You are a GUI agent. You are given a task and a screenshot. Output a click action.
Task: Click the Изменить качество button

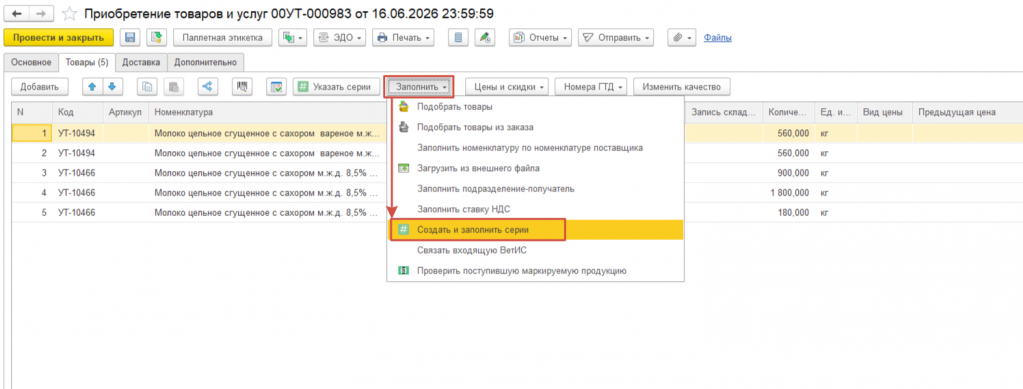(681, 86)
